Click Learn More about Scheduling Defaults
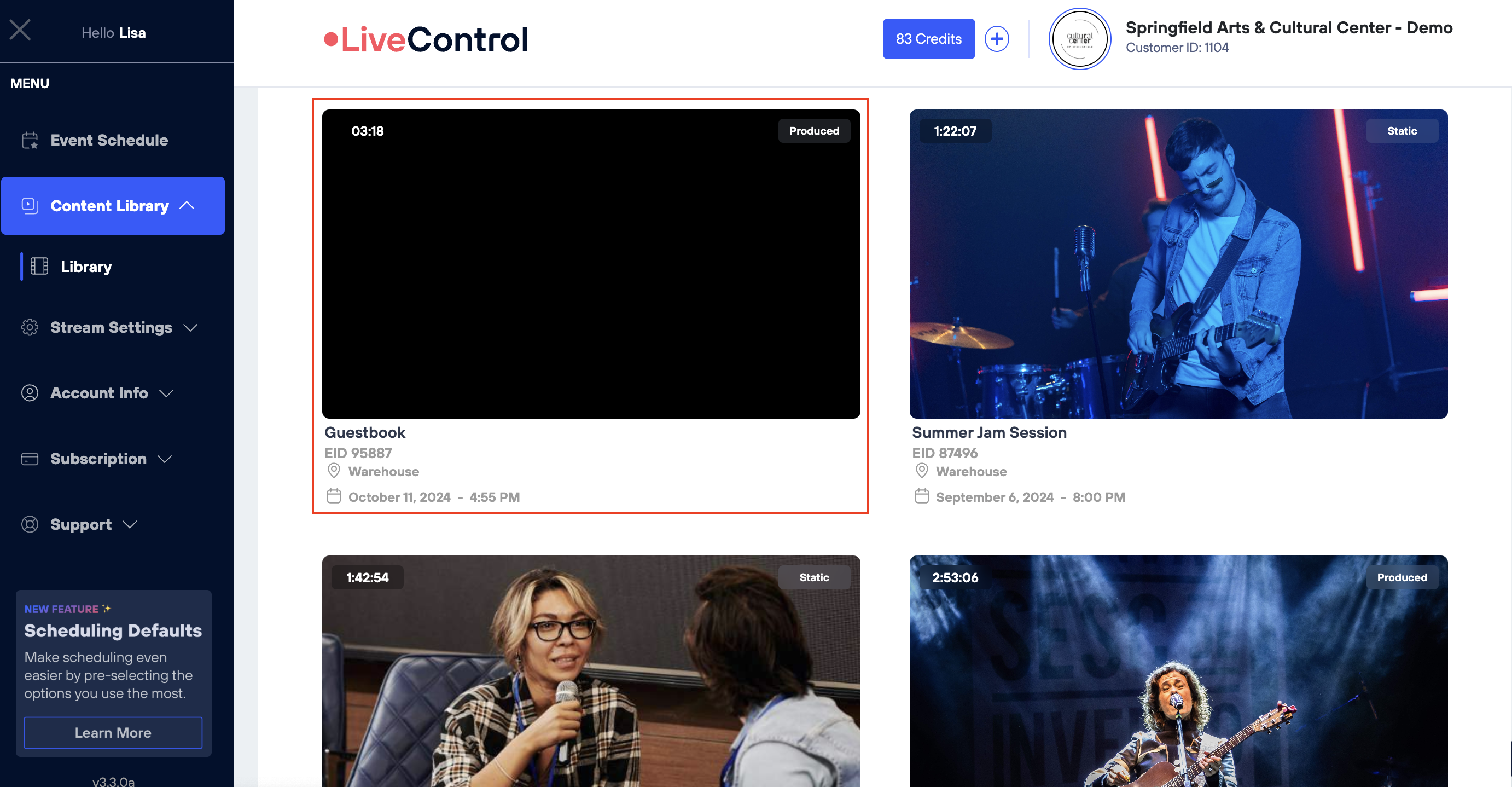Screen dimensions: 1512x787 113,732
